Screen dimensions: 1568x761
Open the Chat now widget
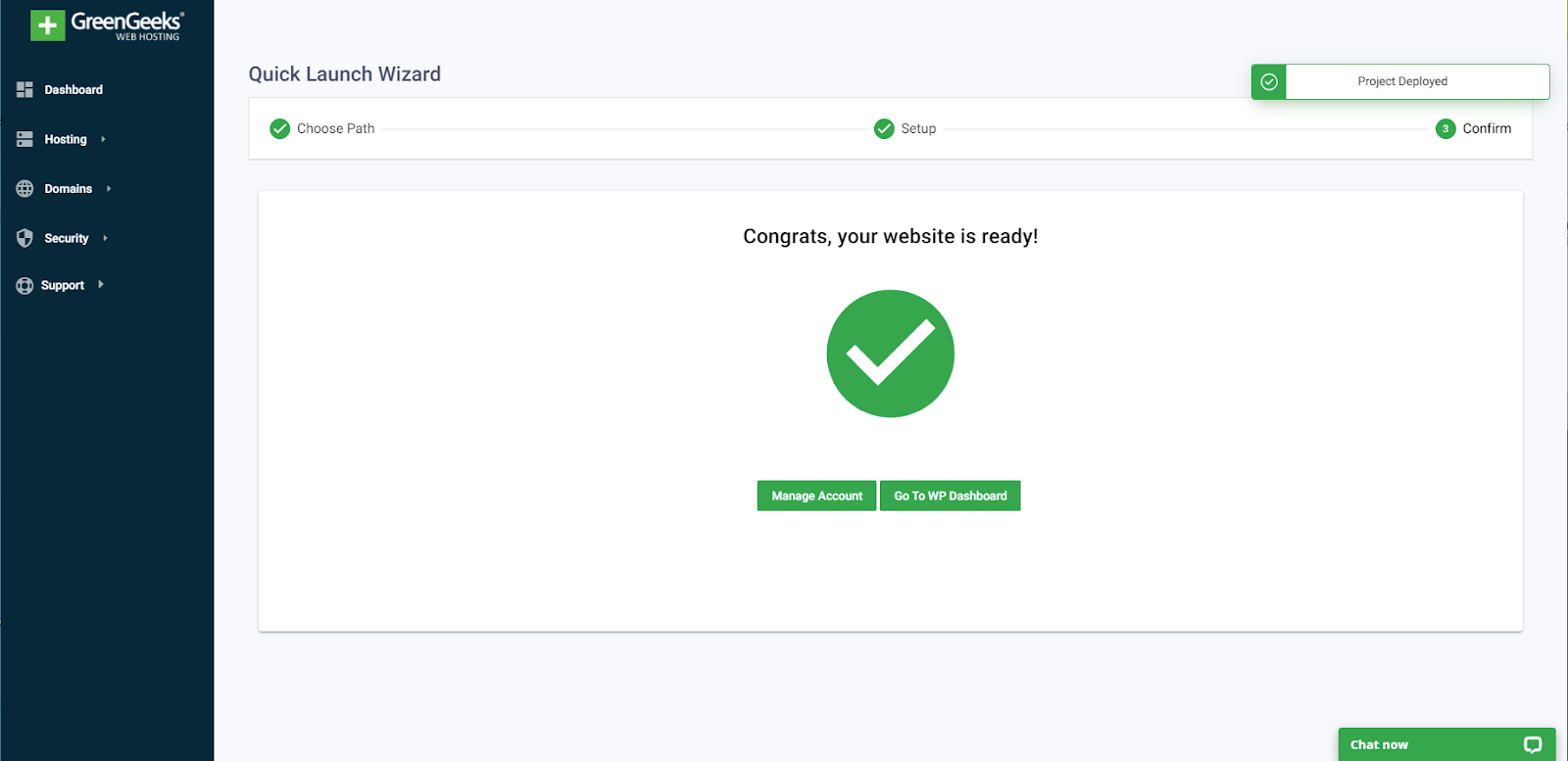(x=1379, y=744)
